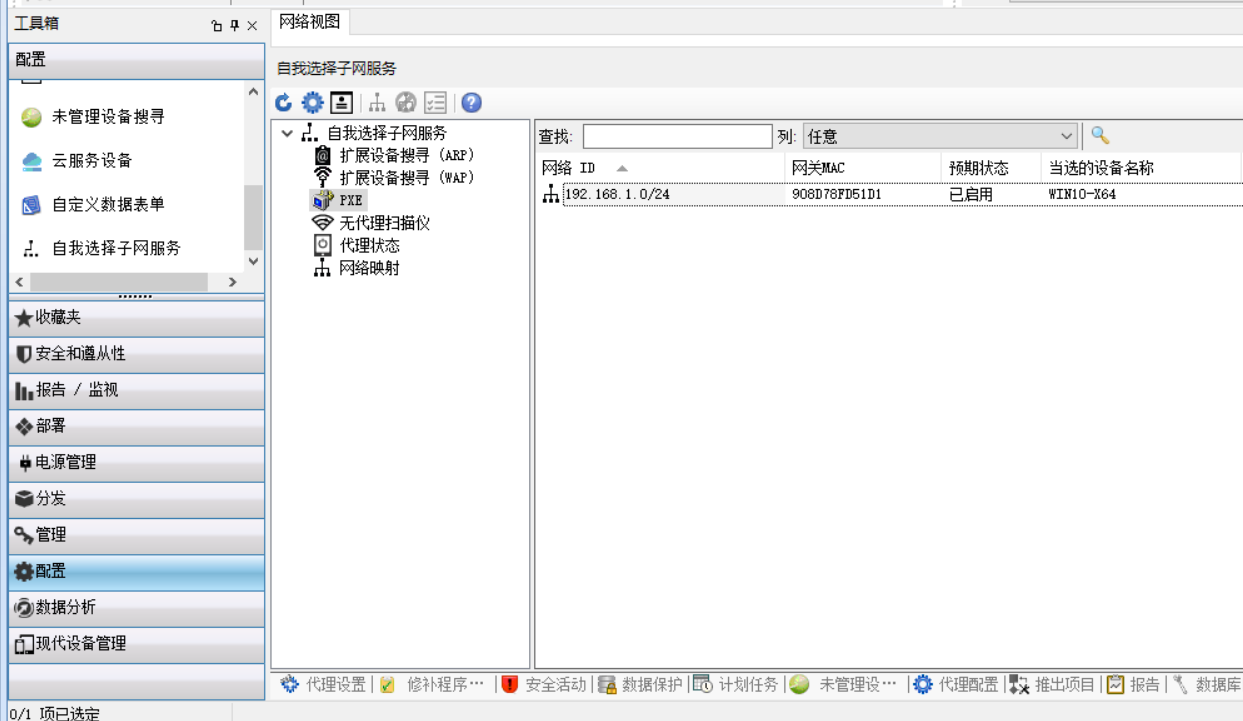Open settings via the blue gear toolbar icon
This screenshot has width=1243, height=721.
pos(313,102)
